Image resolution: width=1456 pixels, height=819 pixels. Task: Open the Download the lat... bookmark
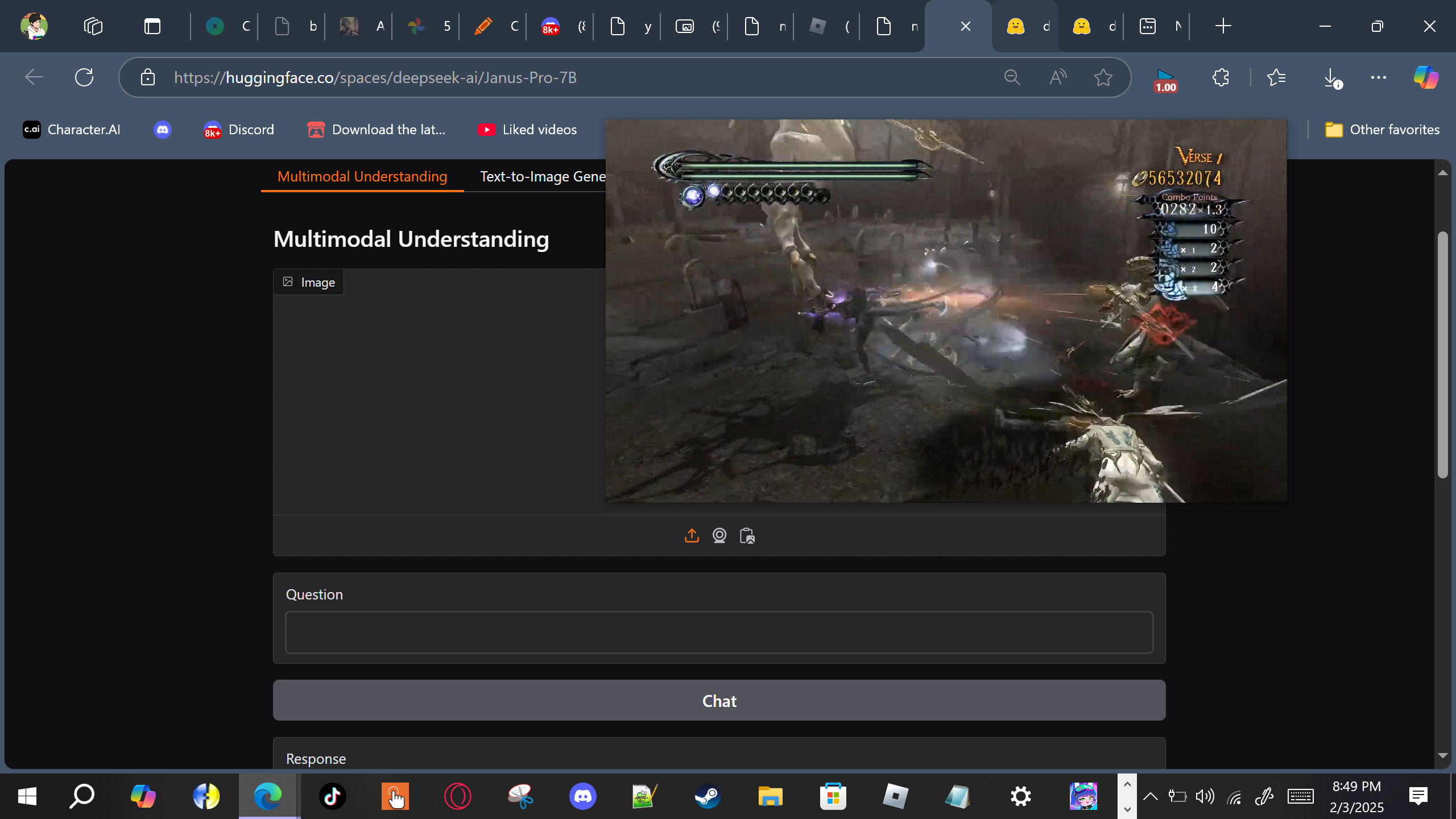pyautogui.click(x=377, y=130)
